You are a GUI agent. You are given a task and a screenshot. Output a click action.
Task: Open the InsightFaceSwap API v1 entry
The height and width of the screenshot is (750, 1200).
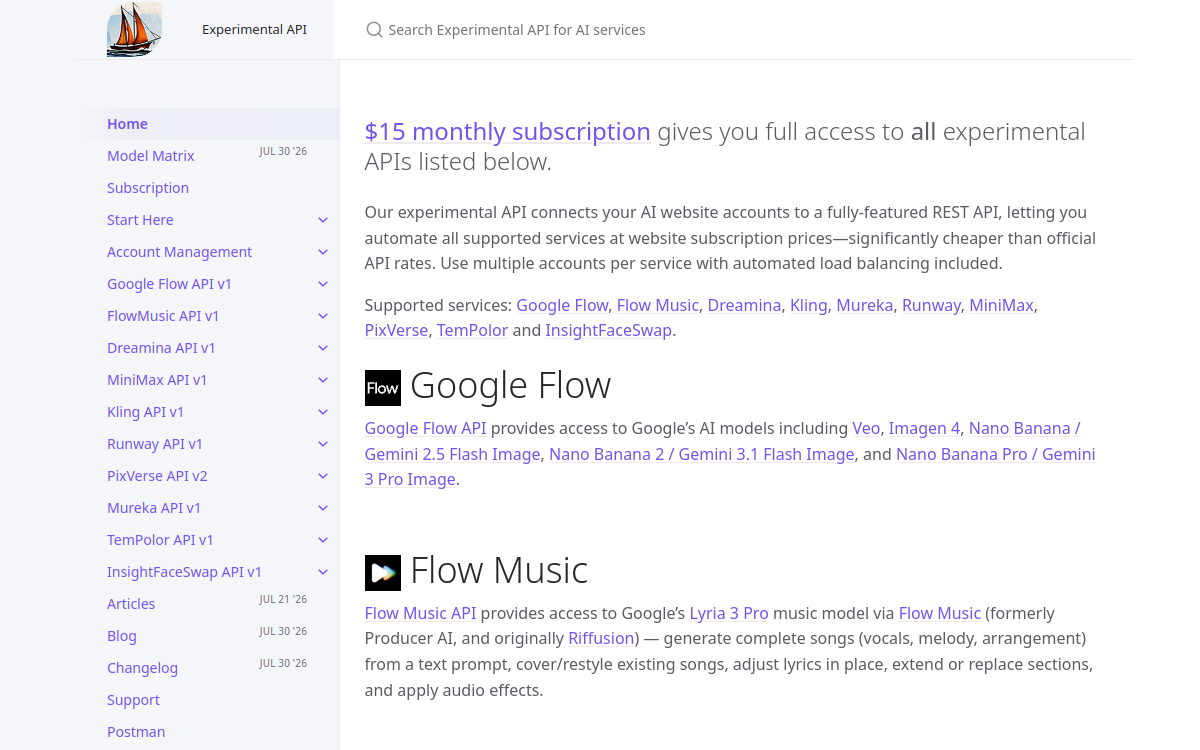coord(184,572)
